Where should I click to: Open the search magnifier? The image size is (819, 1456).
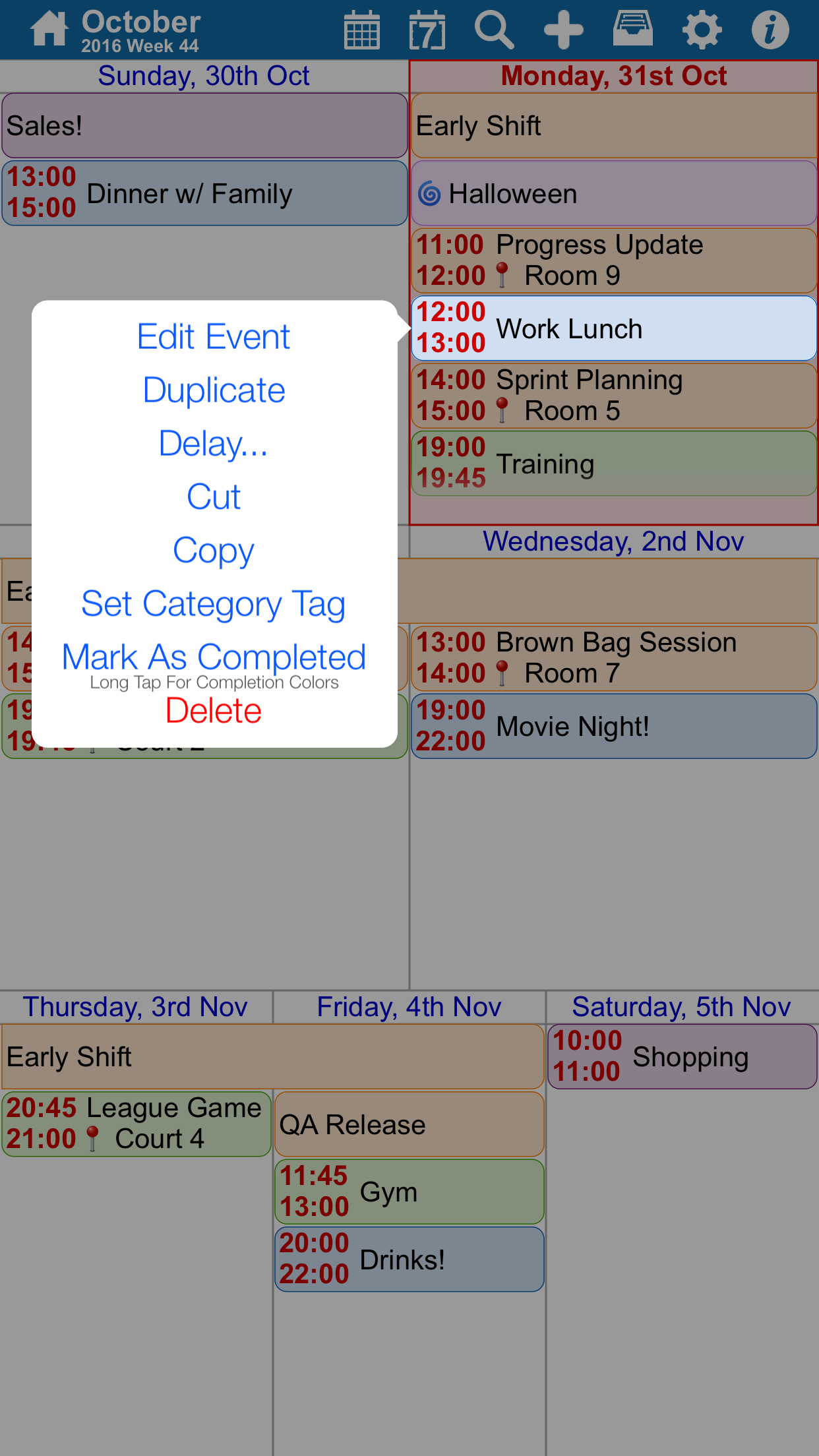494,30
